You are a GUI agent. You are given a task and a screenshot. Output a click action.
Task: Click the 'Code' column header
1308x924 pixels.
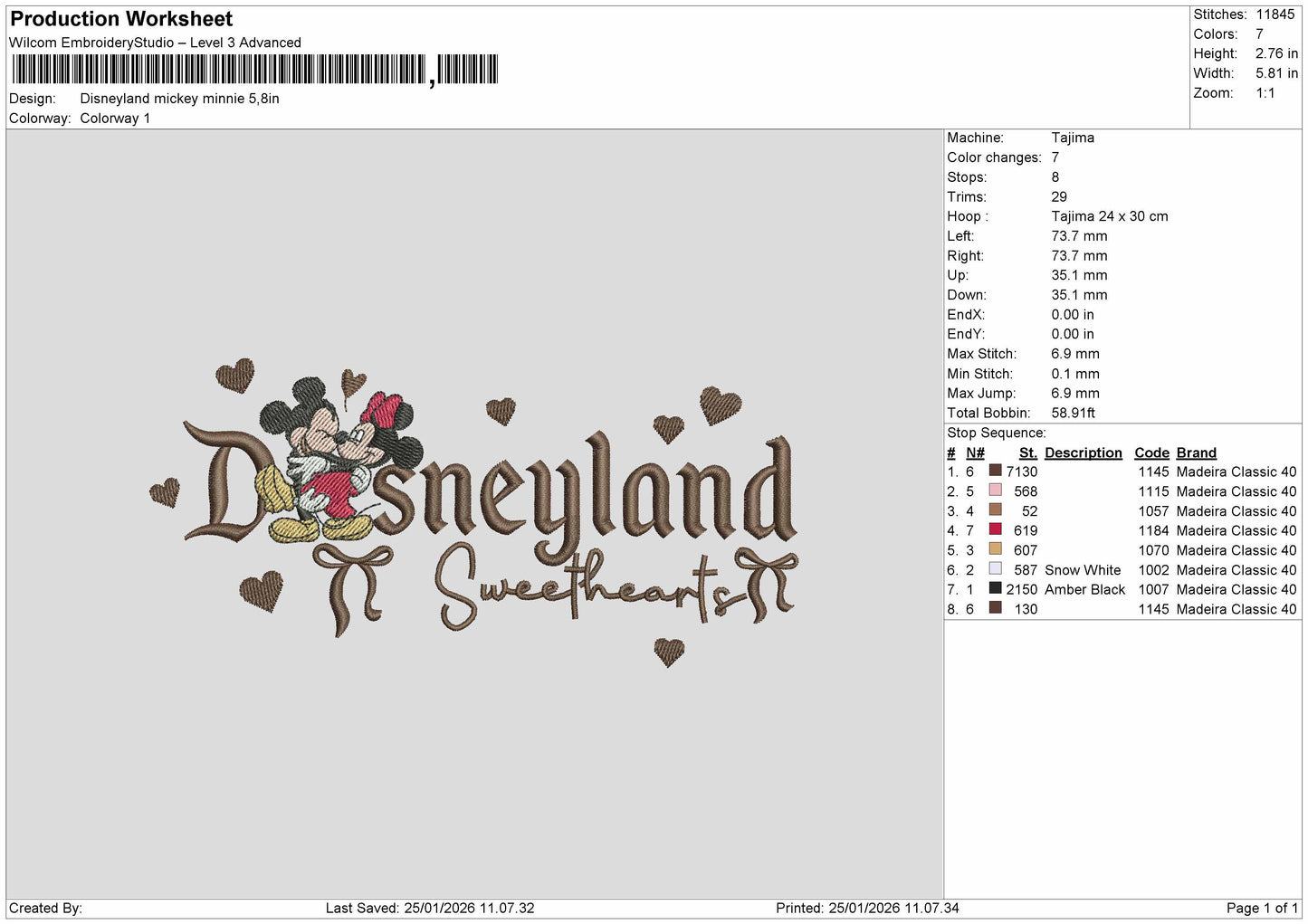(1151, 452)
